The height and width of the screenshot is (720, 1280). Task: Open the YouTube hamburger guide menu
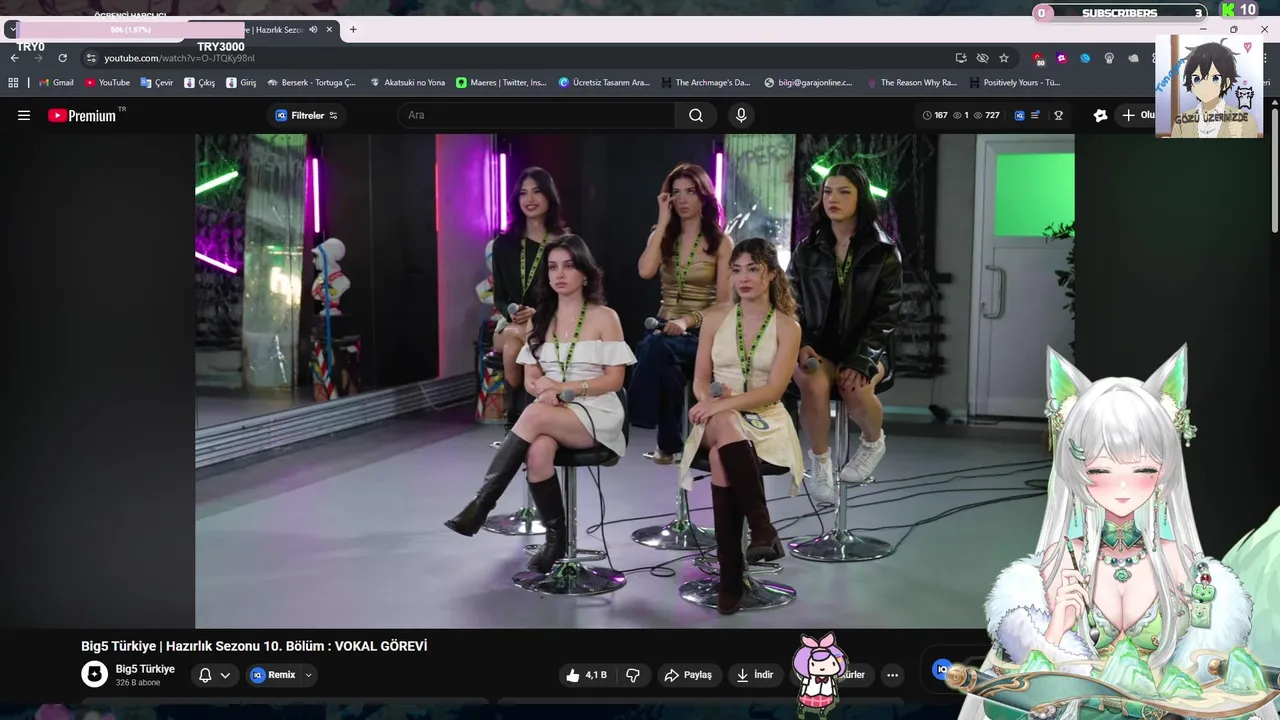[x=24, y=115]
